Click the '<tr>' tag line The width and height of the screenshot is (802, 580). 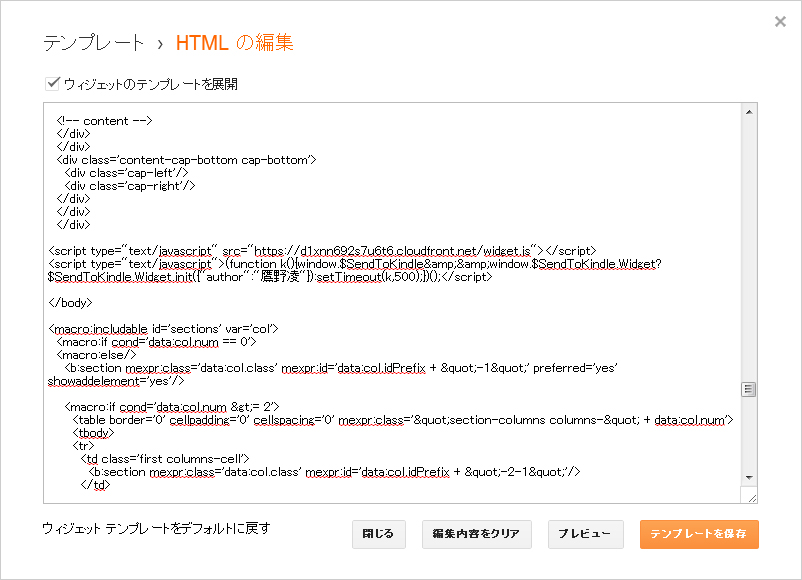pyautogui.click(x=83, y=446)
